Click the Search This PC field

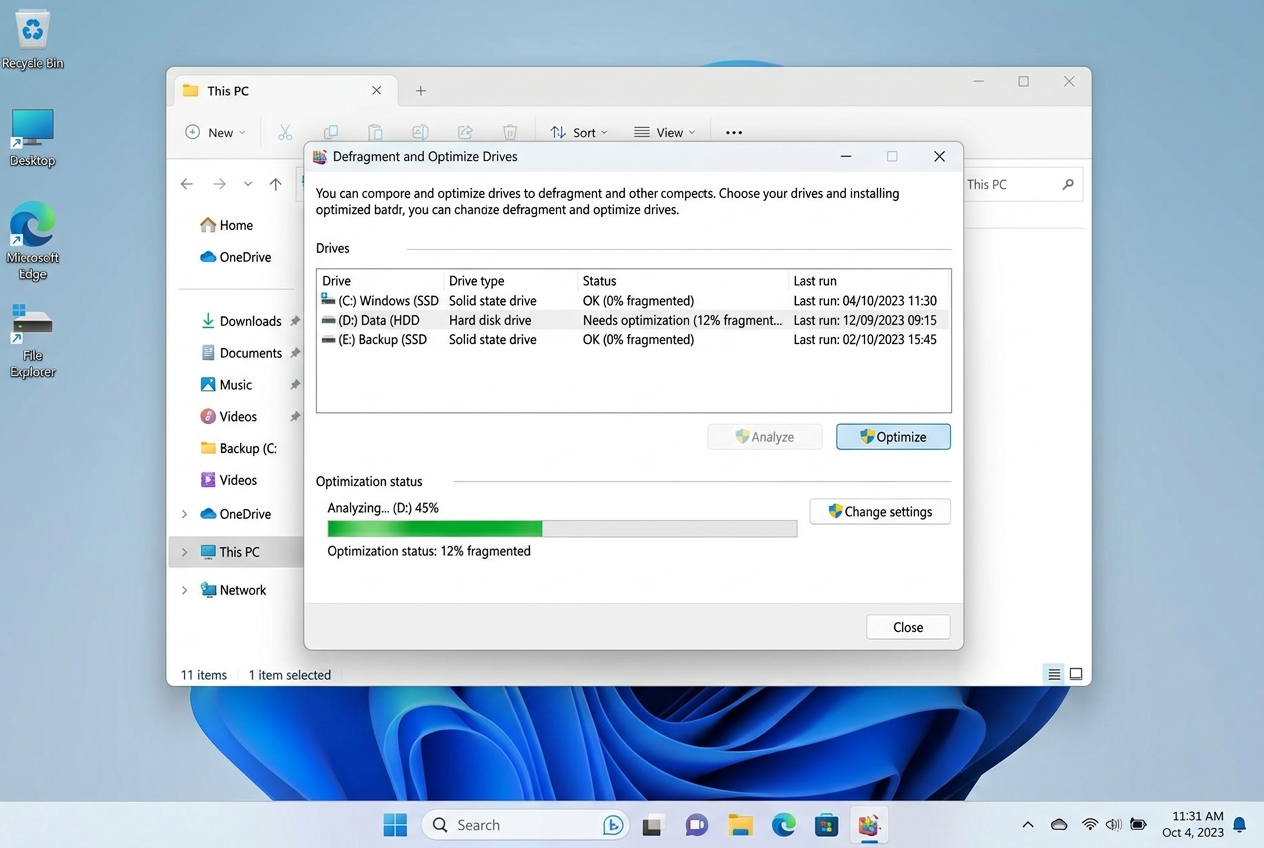coord(1022,184)
